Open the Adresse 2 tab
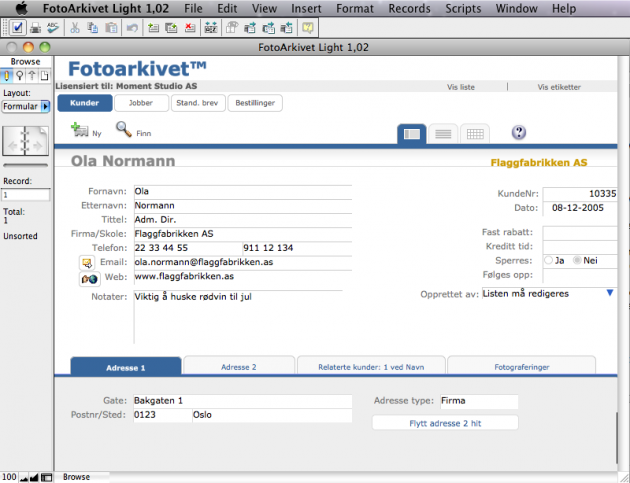 click(239, 366)
